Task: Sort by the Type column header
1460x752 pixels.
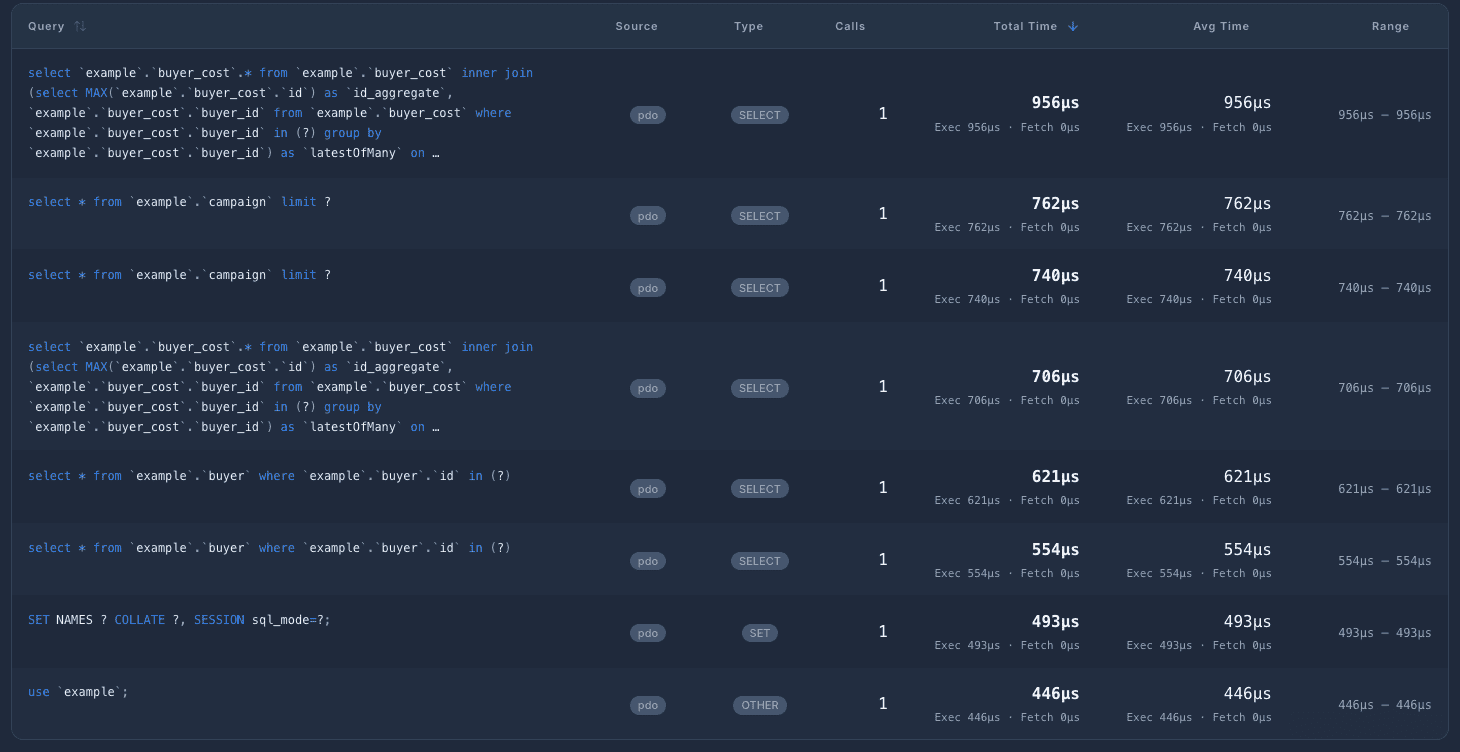Action: [749, 26]
